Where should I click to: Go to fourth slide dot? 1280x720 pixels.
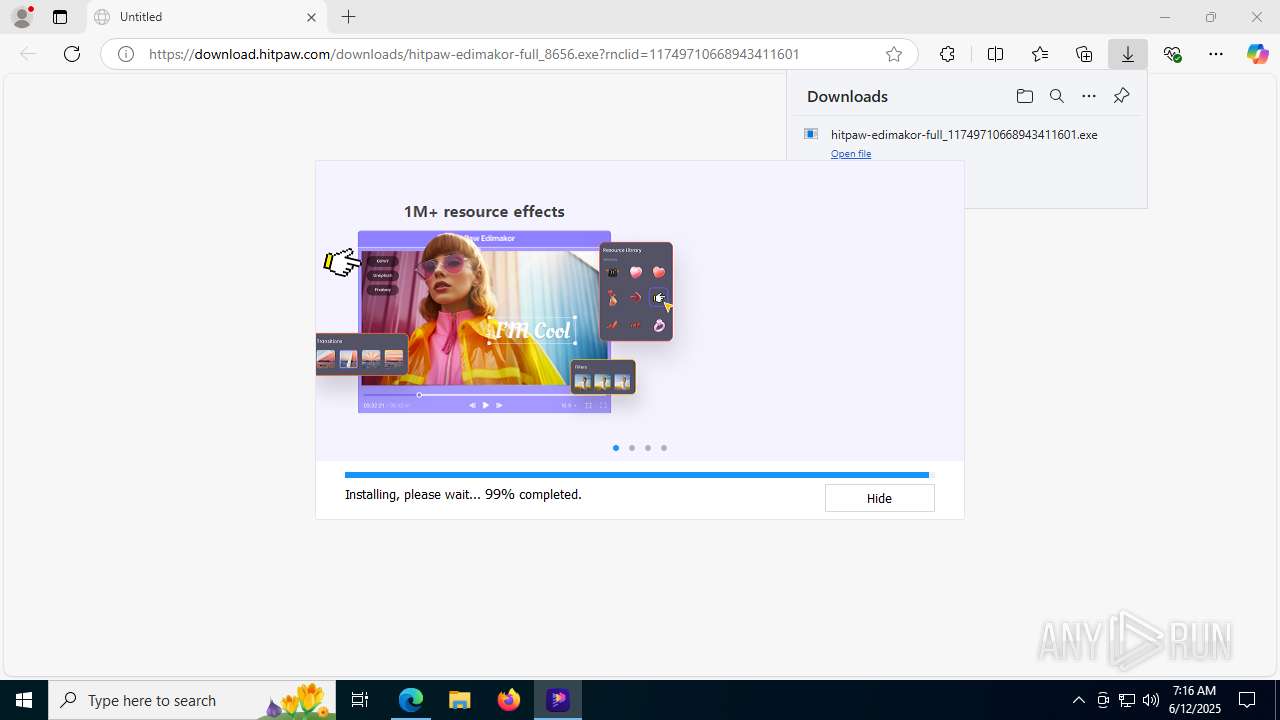point(664,448)
